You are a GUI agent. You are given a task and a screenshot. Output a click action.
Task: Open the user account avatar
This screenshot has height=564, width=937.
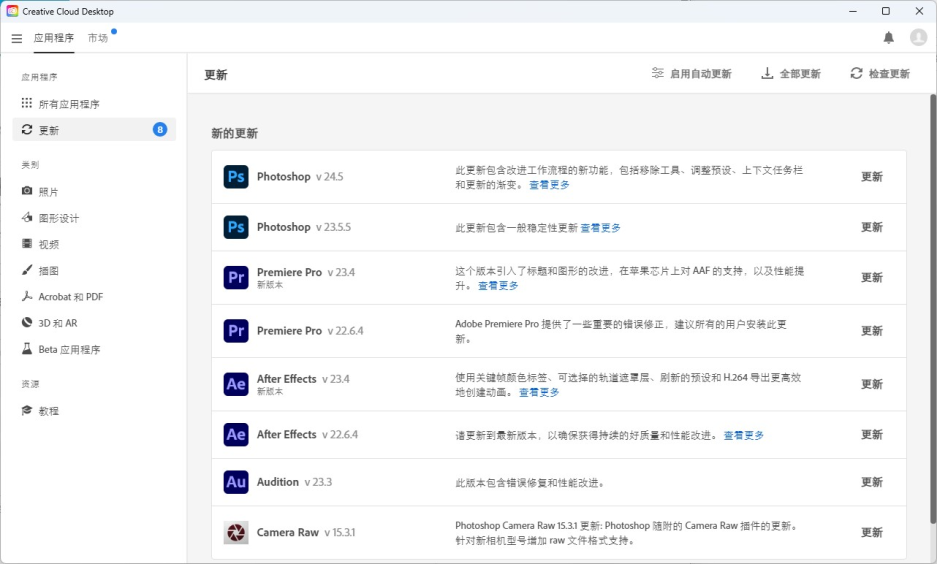[918, 38]
